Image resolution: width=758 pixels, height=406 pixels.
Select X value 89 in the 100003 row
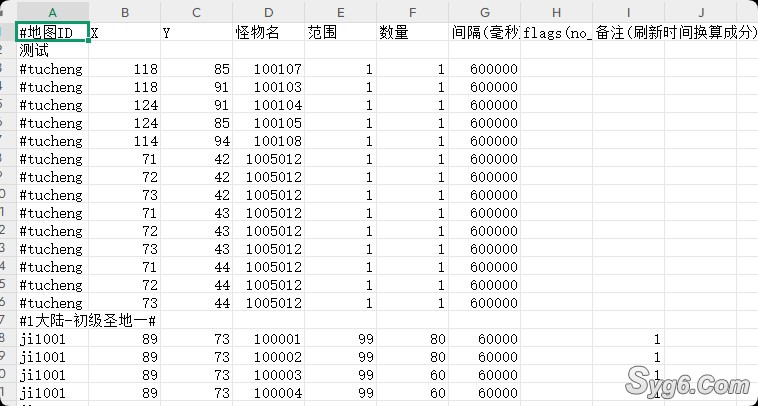[x=124, y=375]
